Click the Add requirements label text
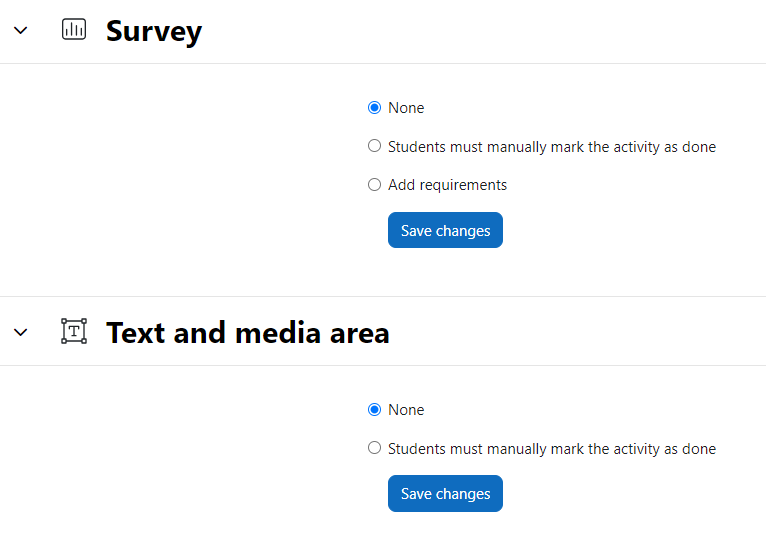Screen dimensions: 766x541 click(x=447, y=185)
